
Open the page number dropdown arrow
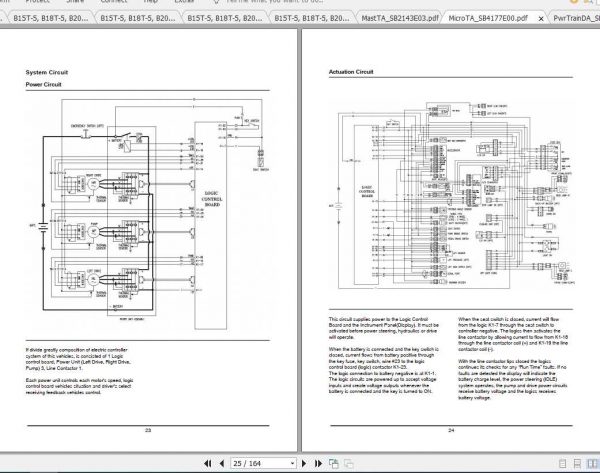coord(292,463)
